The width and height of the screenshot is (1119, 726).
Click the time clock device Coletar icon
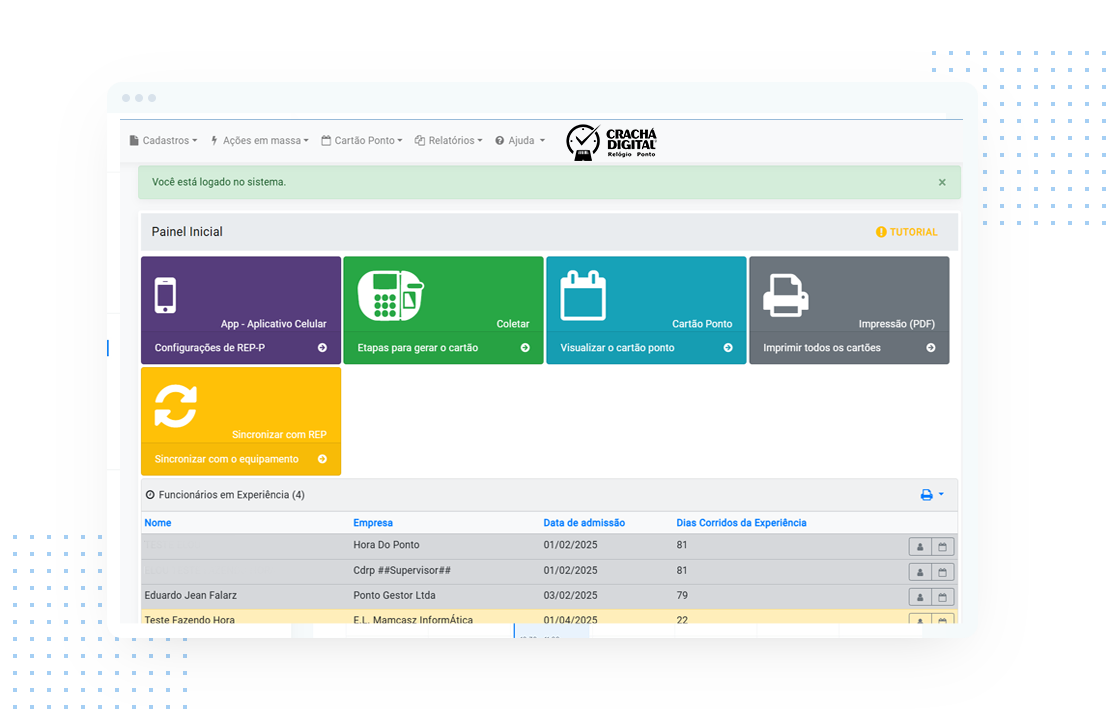point(390,295)
